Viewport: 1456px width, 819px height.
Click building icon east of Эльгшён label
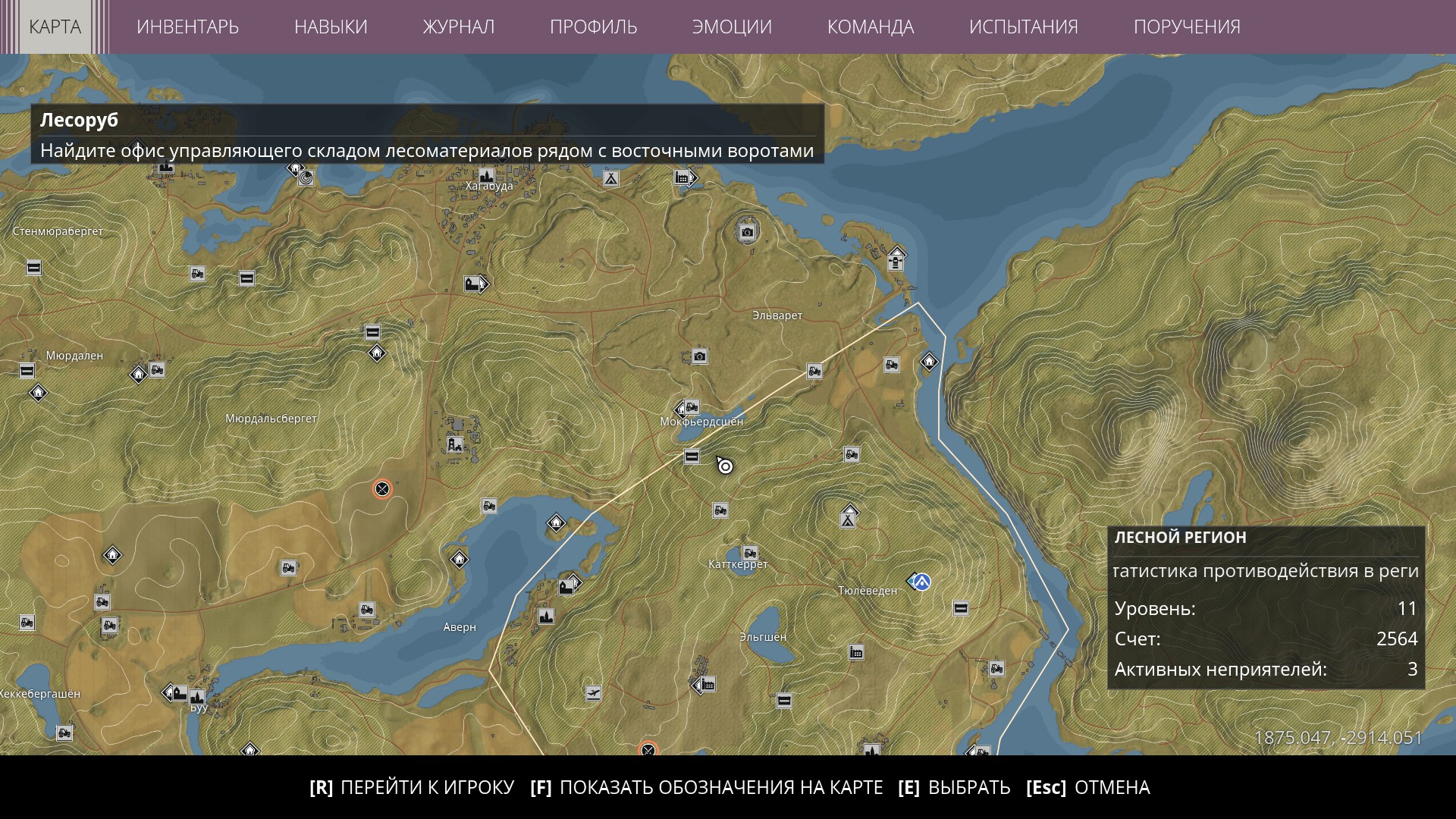(856, 652)
